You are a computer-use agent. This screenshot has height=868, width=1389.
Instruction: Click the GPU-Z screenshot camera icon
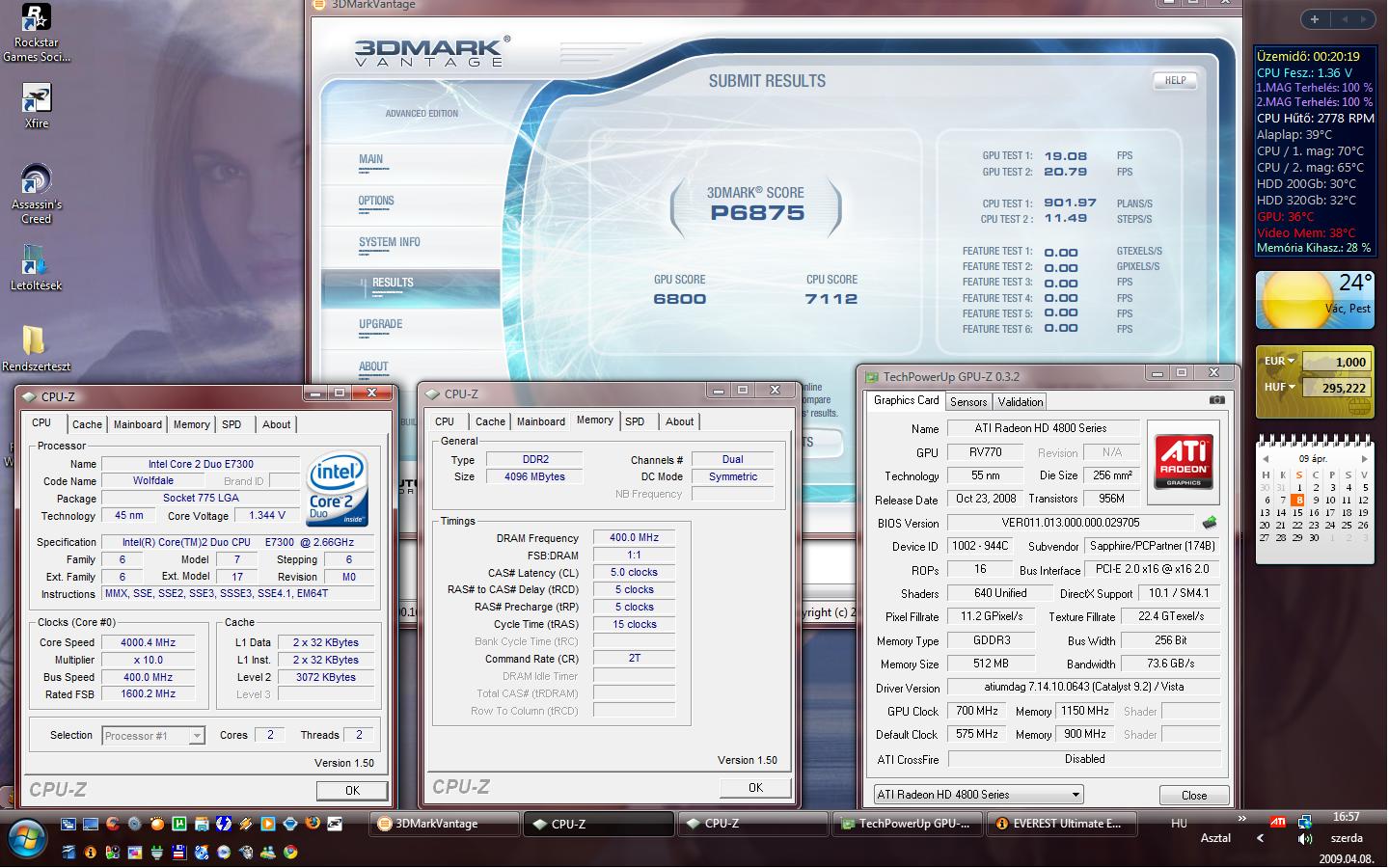coord(1216,400)
